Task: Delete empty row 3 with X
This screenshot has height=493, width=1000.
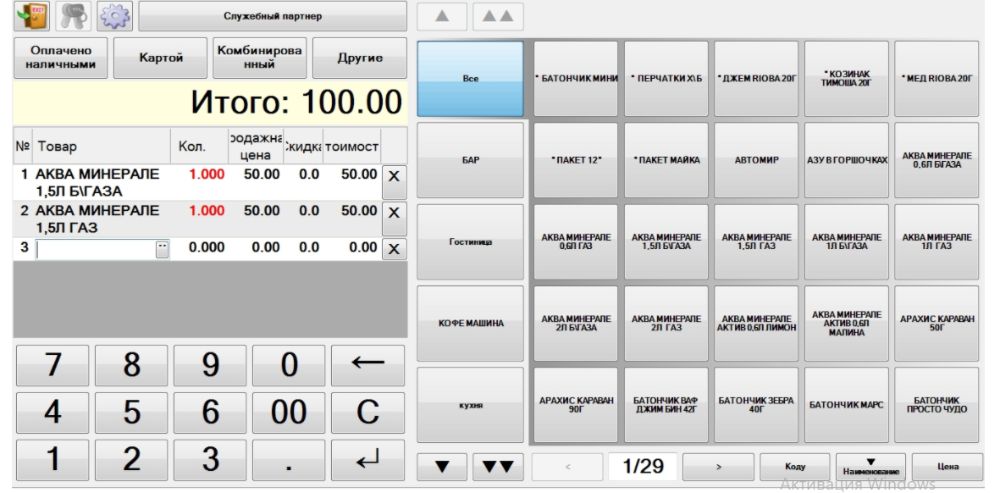Action: tap(393, 249)
